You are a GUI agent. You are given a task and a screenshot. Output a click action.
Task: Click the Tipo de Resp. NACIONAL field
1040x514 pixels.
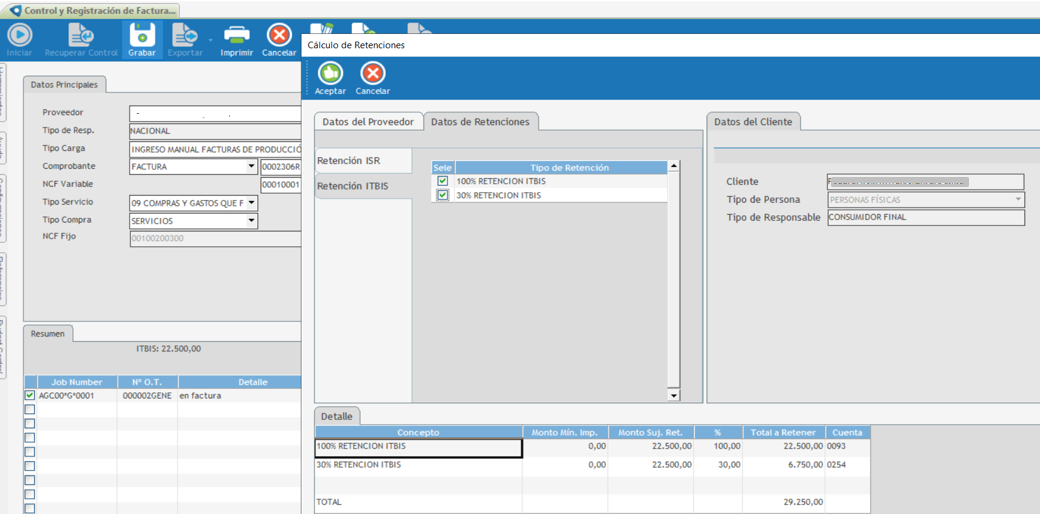click(215, 131)
